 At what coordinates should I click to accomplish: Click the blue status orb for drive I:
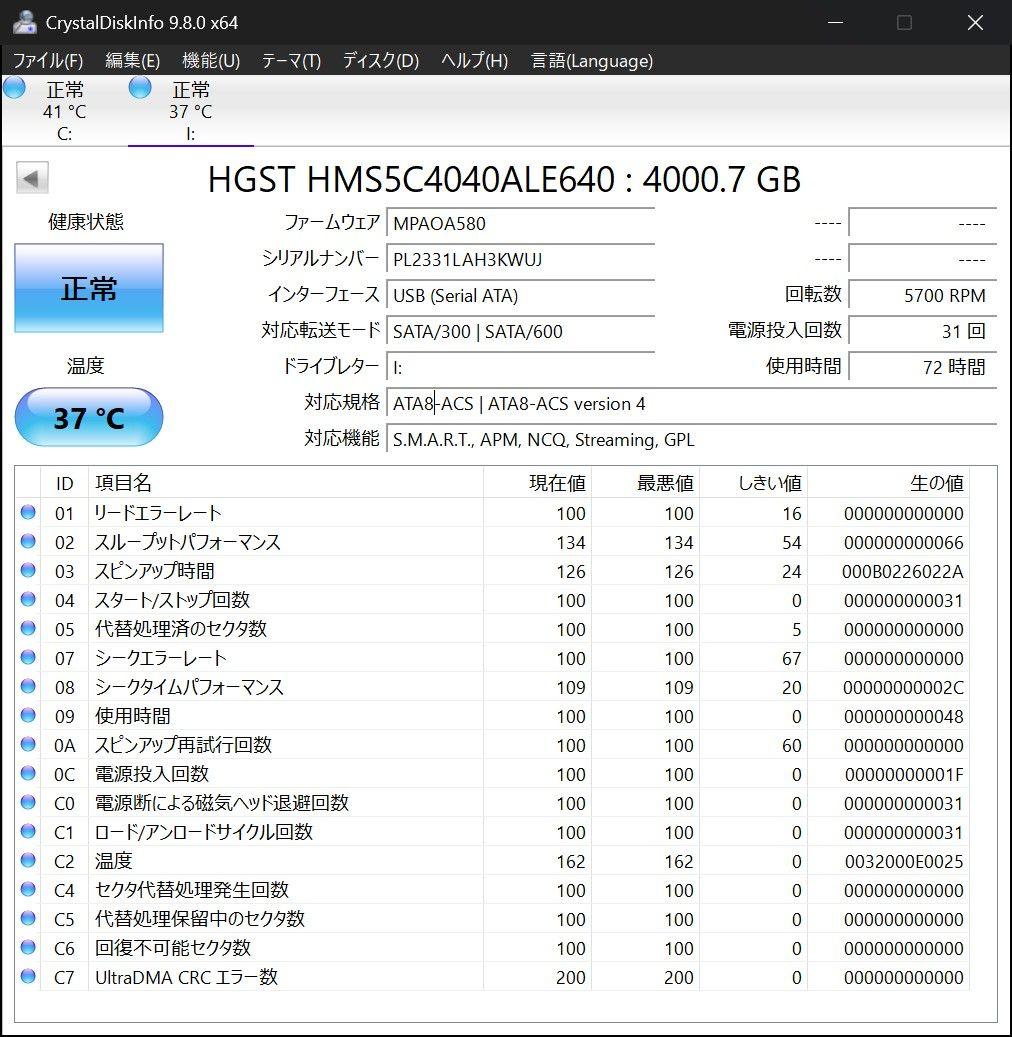pos(140,87)
